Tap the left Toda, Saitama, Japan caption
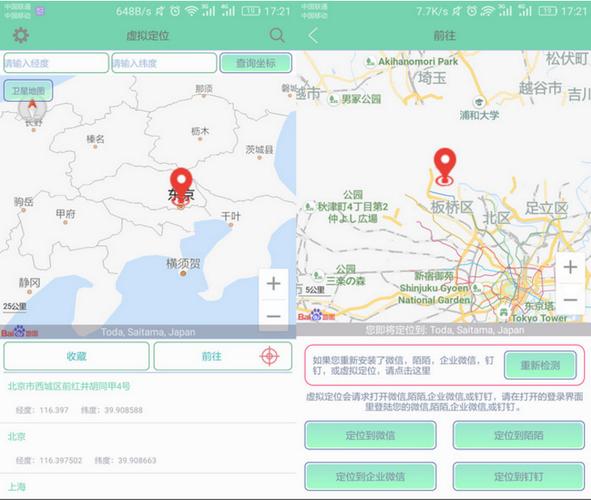Viewport: 591px width, 500px height. click(x=148, y=332)
